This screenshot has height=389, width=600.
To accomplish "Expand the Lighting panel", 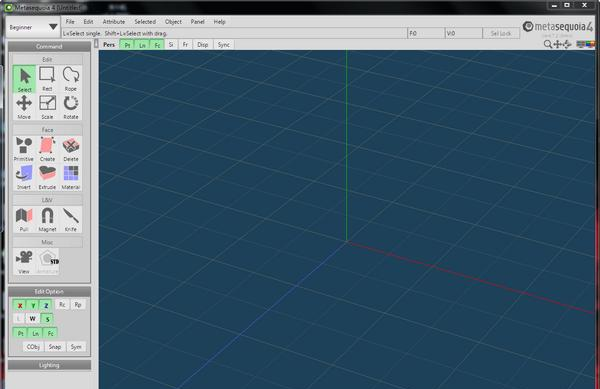I will 49,365.
